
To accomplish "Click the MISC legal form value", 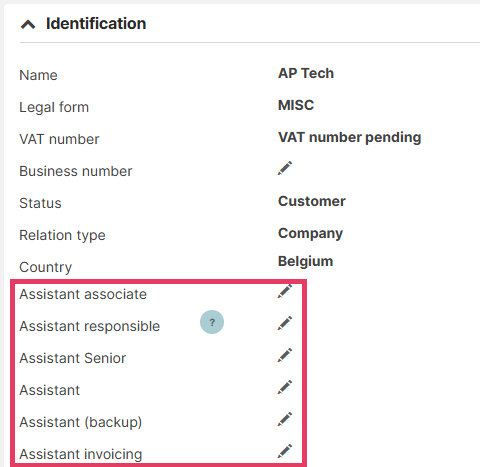I will point(296,105).
